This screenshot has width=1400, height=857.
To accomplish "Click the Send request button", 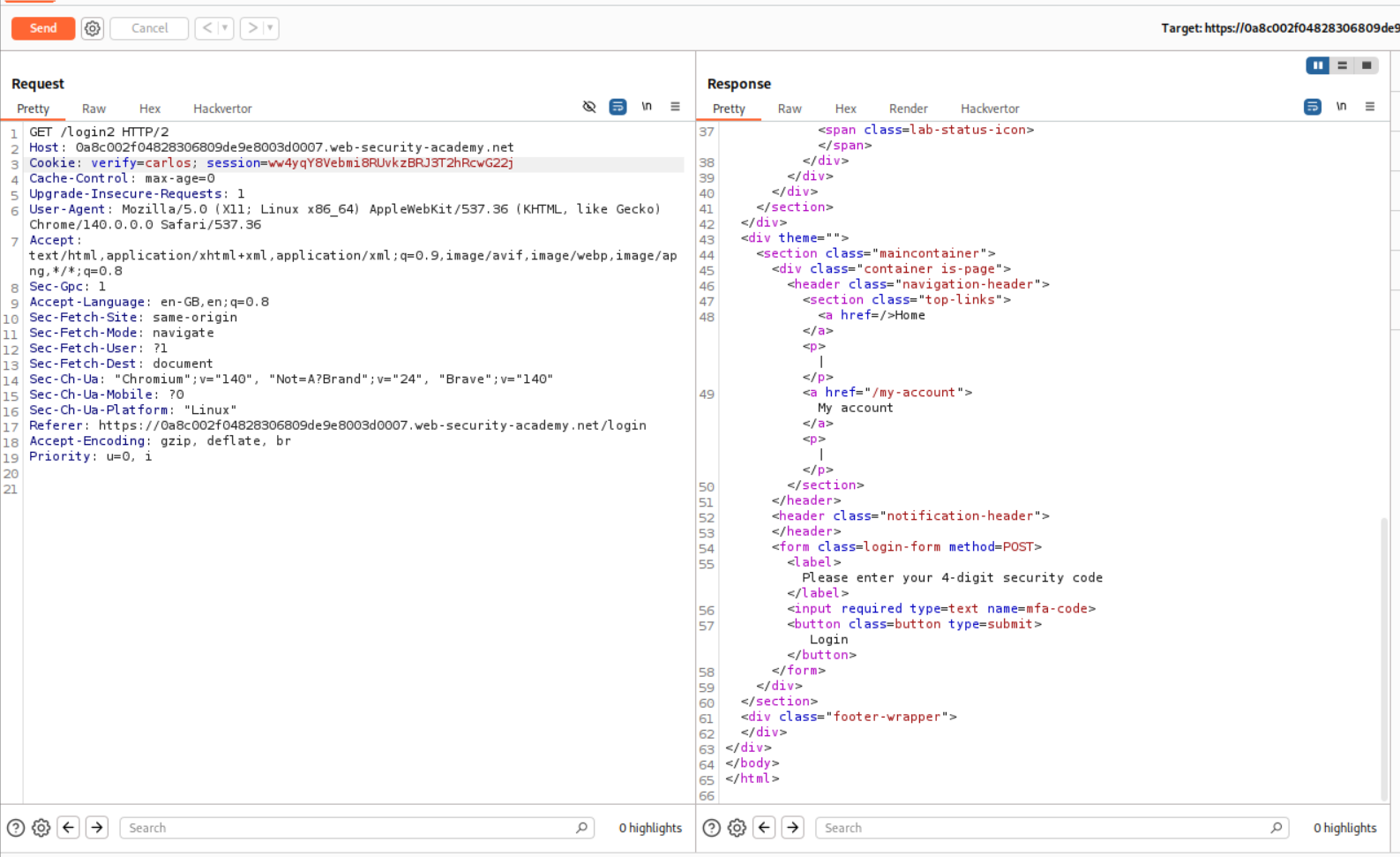I will click(x=42, y=28).
